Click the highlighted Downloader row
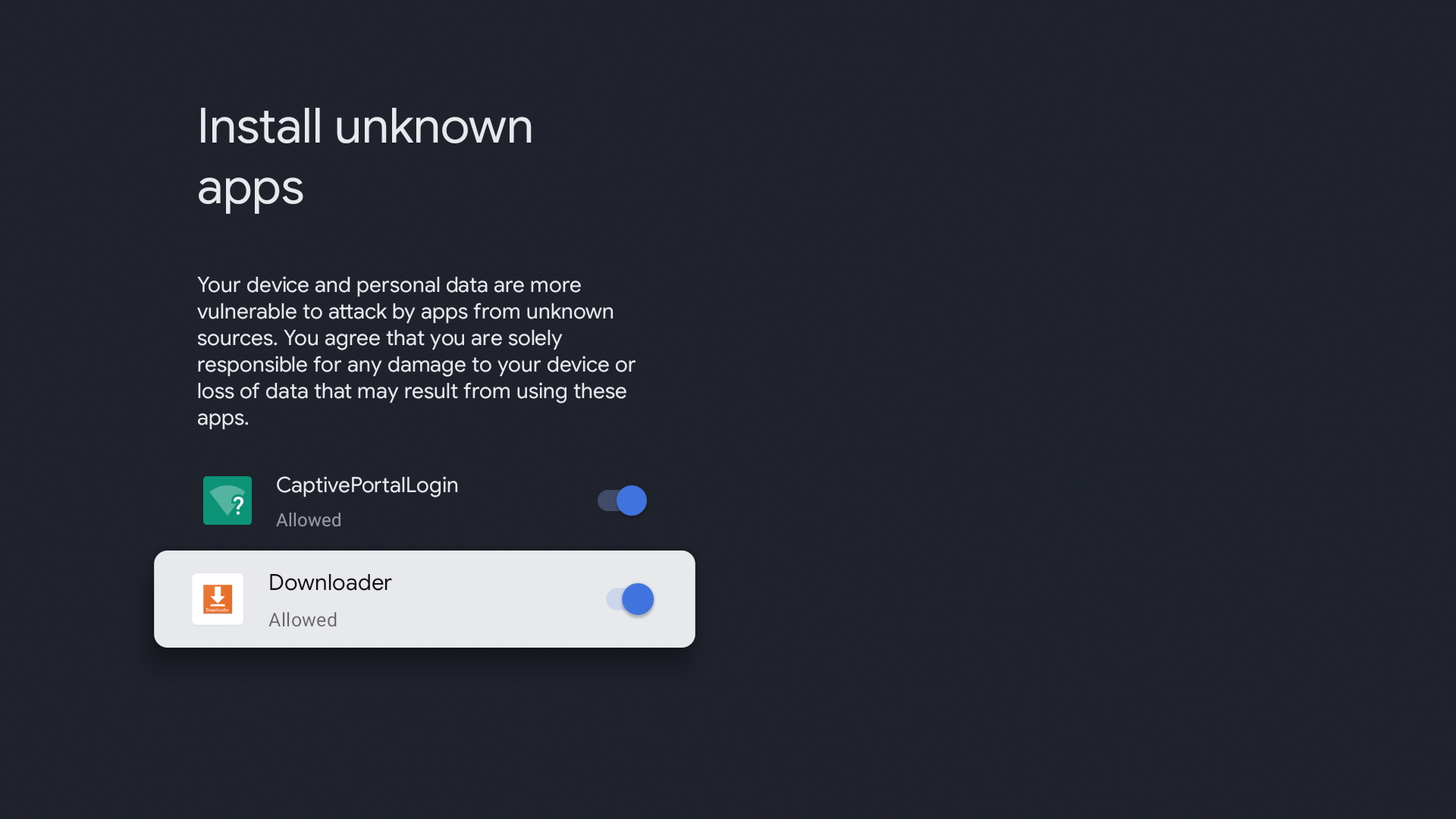The image size is (1456, 819). pos(425,599)
